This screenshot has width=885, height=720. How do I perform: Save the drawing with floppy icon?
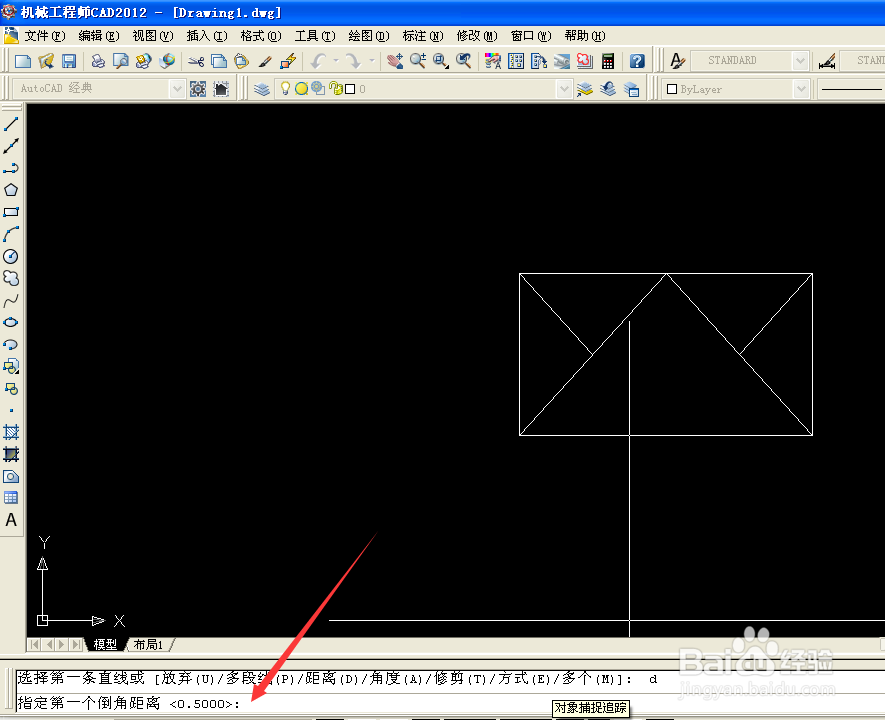69,61
